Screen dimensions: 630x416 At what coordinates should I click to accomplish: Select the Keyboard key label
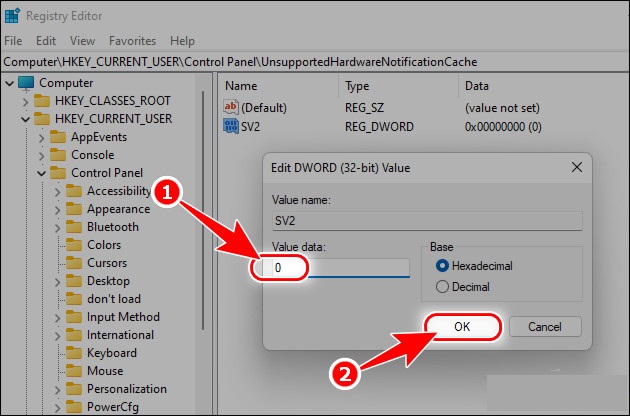click(112, 353)
